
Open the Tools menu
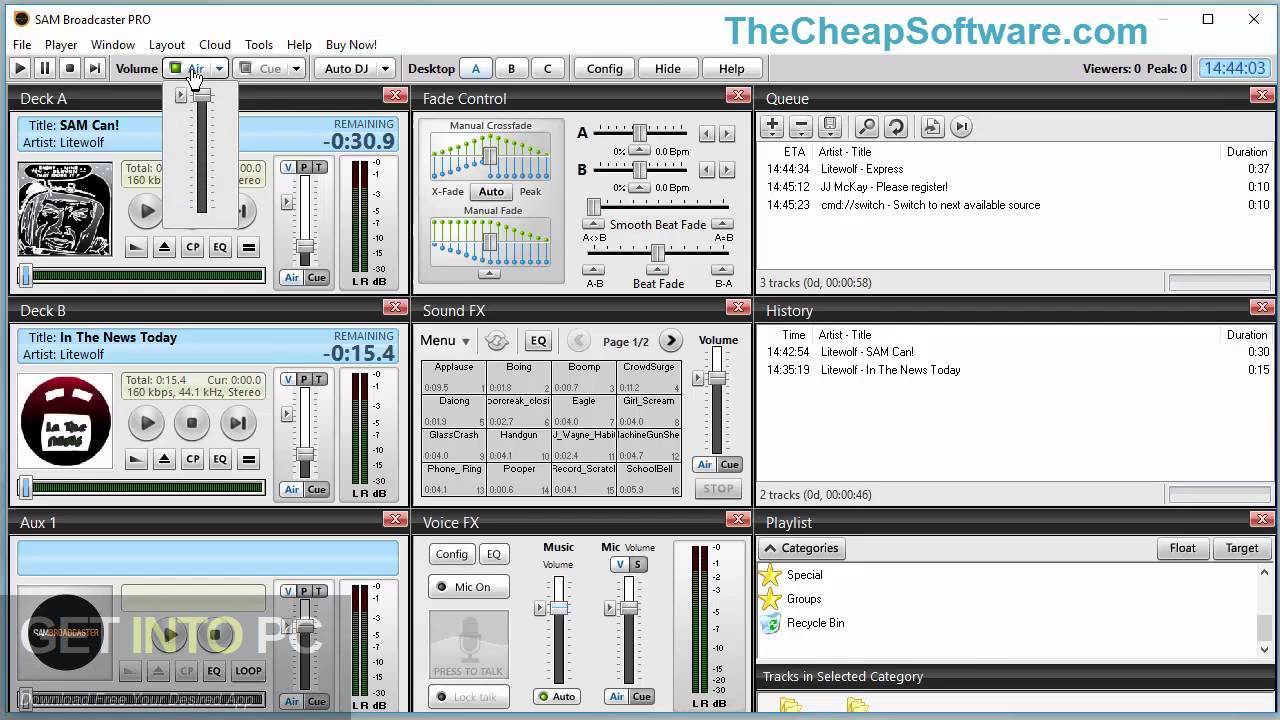click(x=259, y=45)
